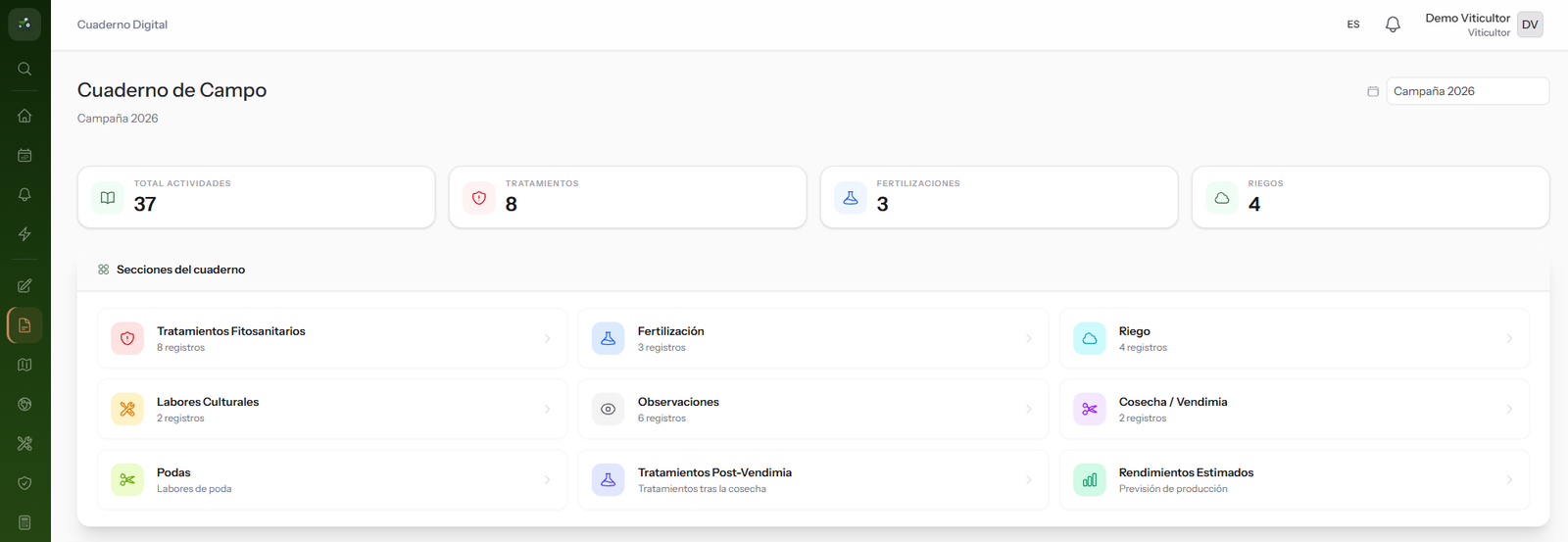
Task: Click the globe icon in the sidebar
Action: pyautogui.click(x=24, y=404)
